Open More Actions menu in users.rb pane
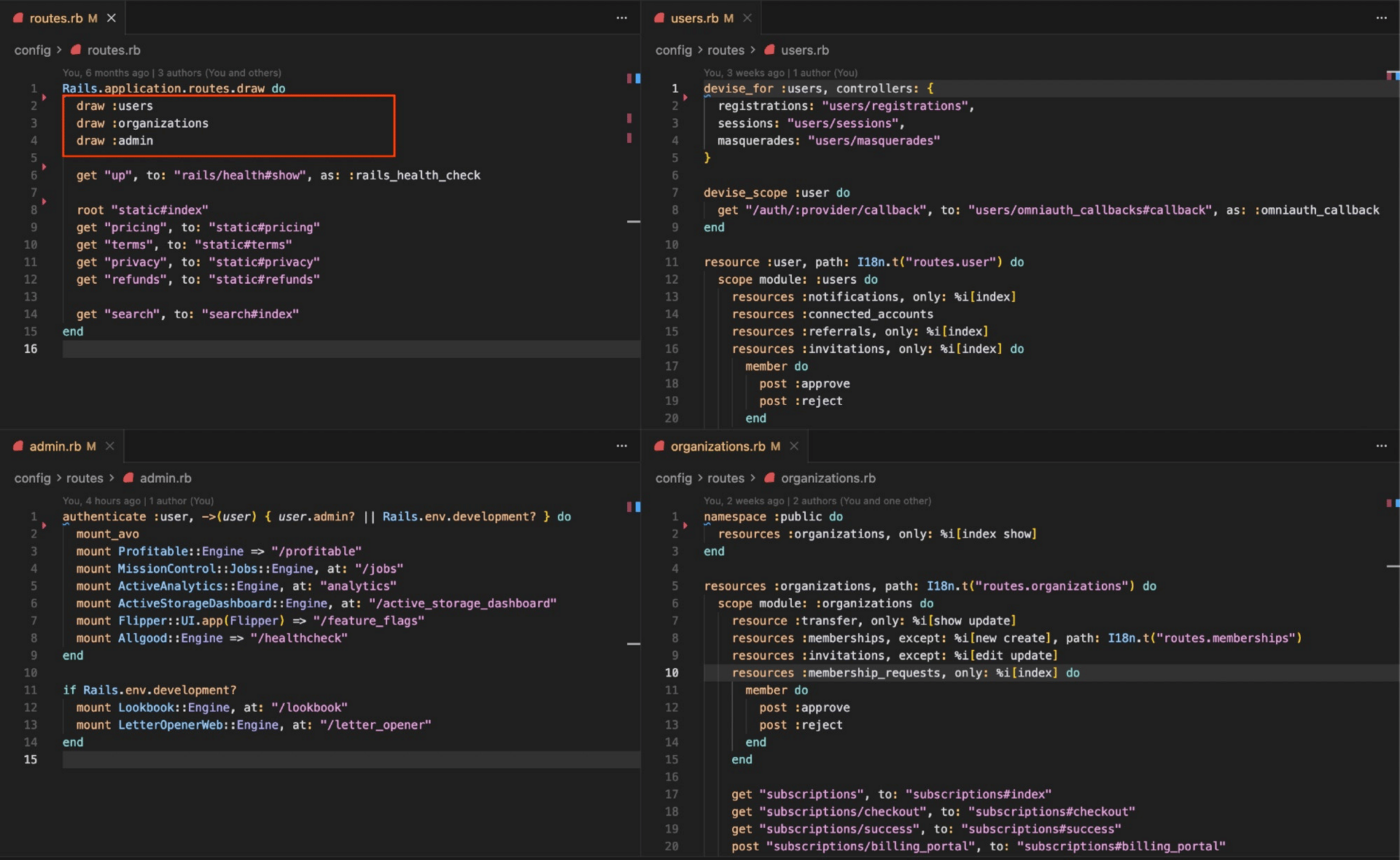 pyautogui.click(x=1381, y=18)
